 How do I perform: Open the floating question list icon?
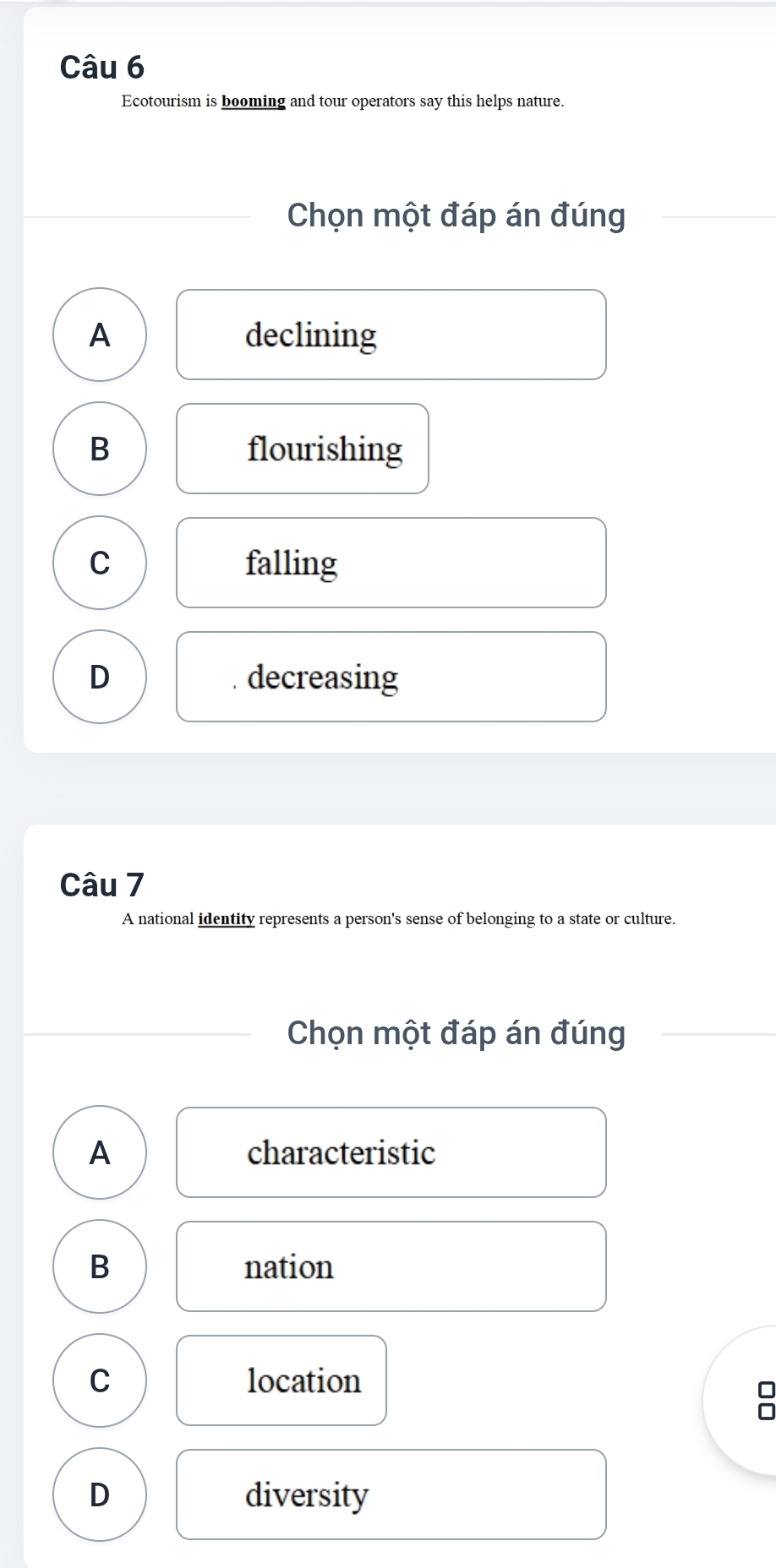(764, 1401)
